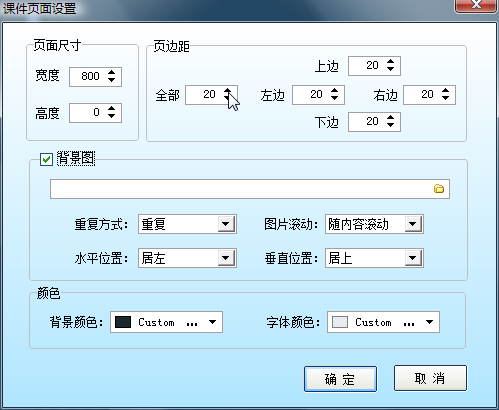
Task: Uncheck the 背景图 checkbox
Action: (46, 159)
